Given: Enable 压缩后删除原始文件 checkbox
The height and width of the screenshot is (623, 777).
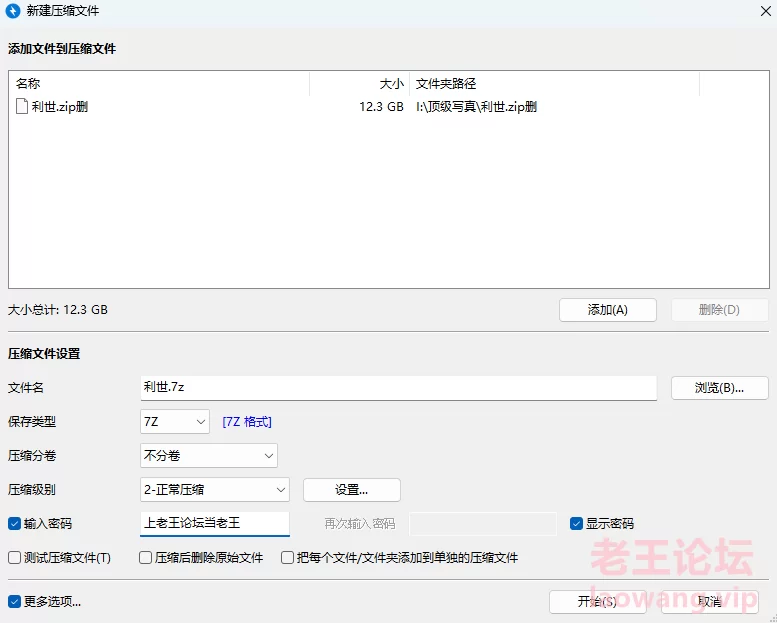Looking at the screenshot, I should pos(146,557).
